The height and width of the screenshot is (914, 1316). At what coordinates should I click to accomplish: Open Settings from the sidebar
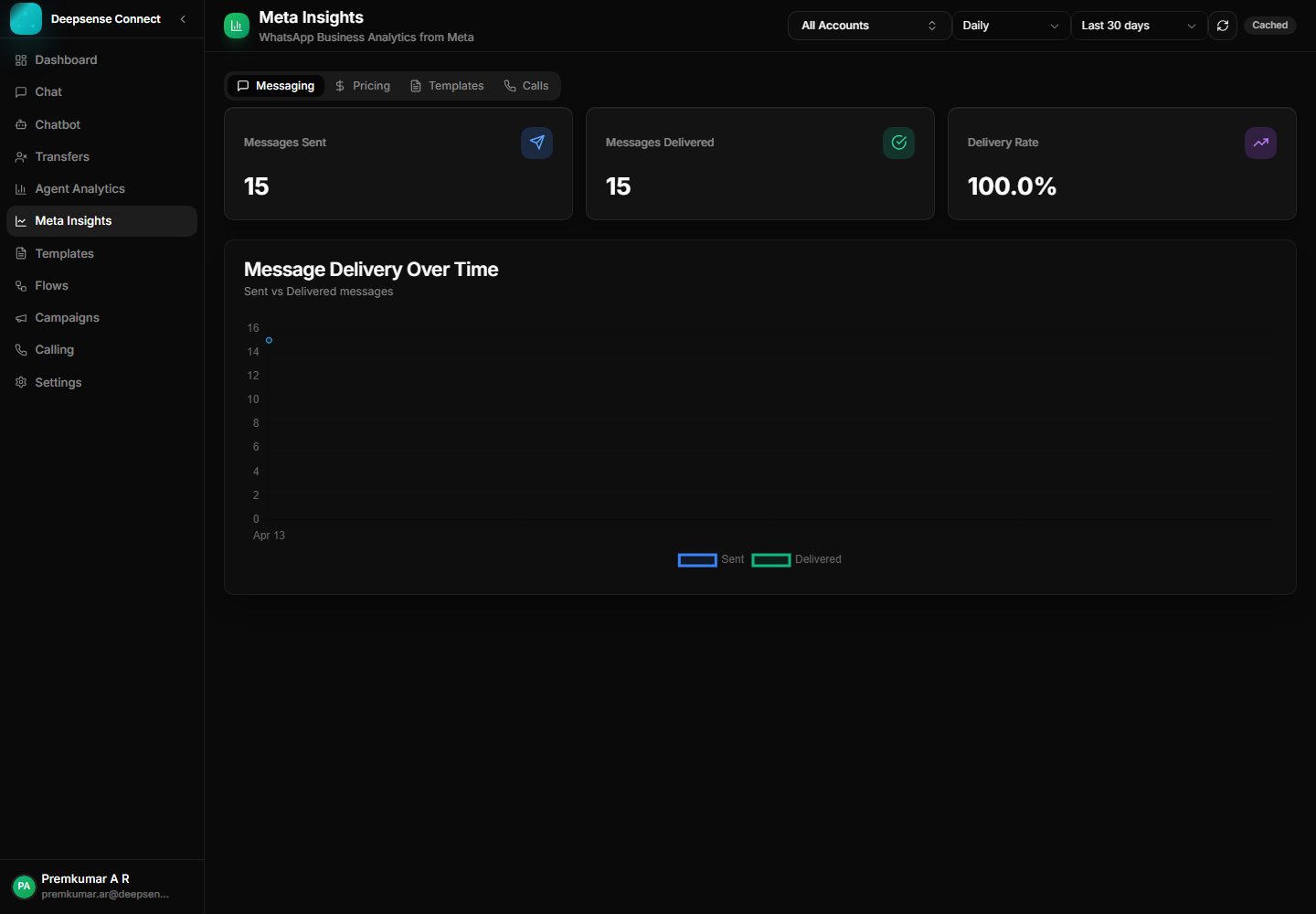58,382
